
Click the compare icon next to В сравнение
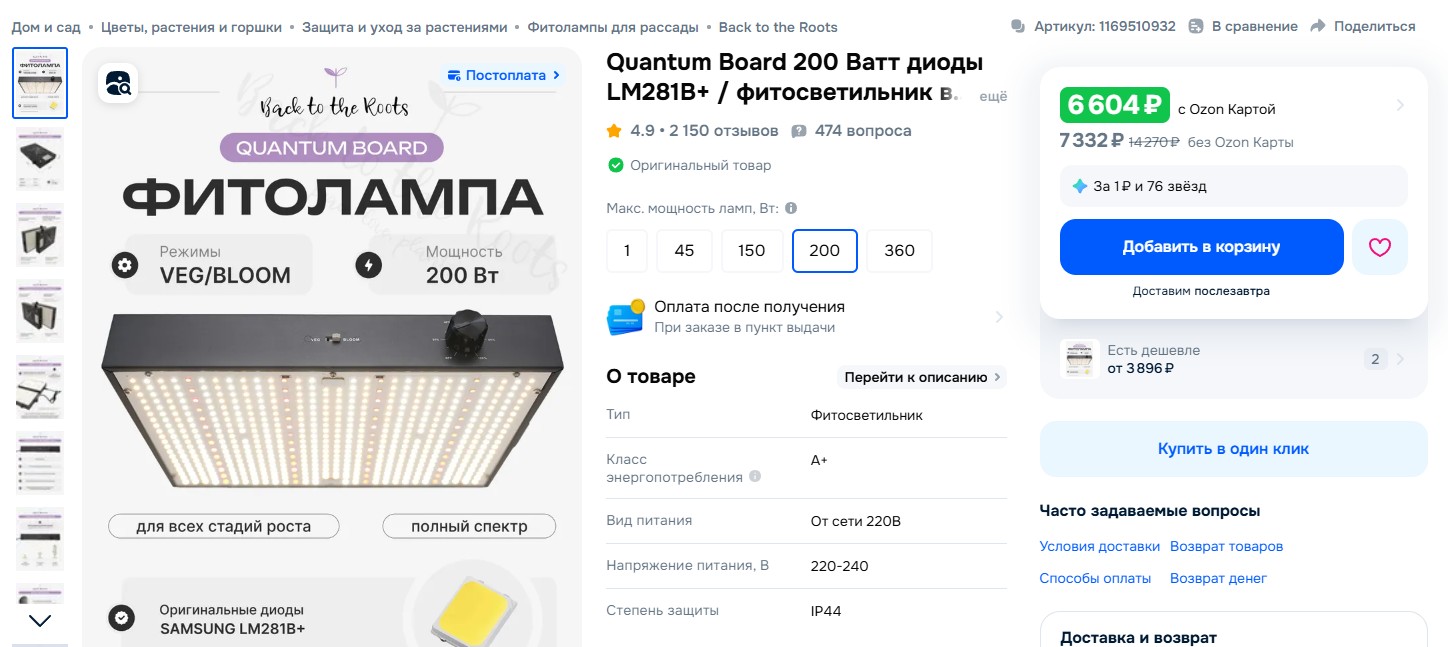tap(1196, 26)
